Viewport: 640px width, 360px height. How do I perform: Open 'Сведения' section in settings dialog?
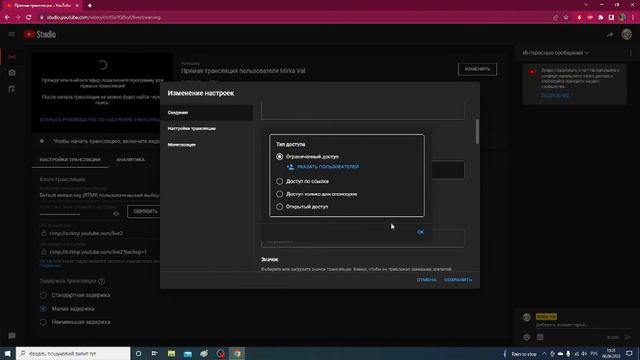pos(207,113)
